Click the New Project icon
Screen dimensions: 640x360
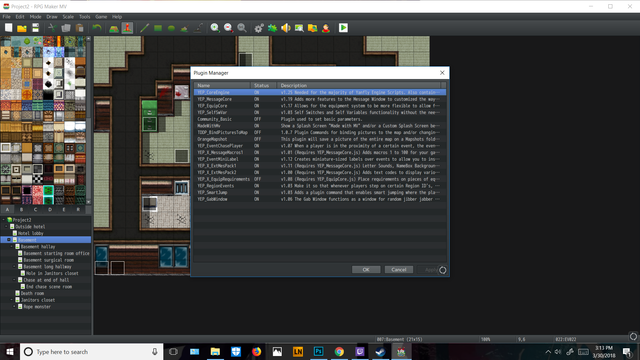[9, 28]
